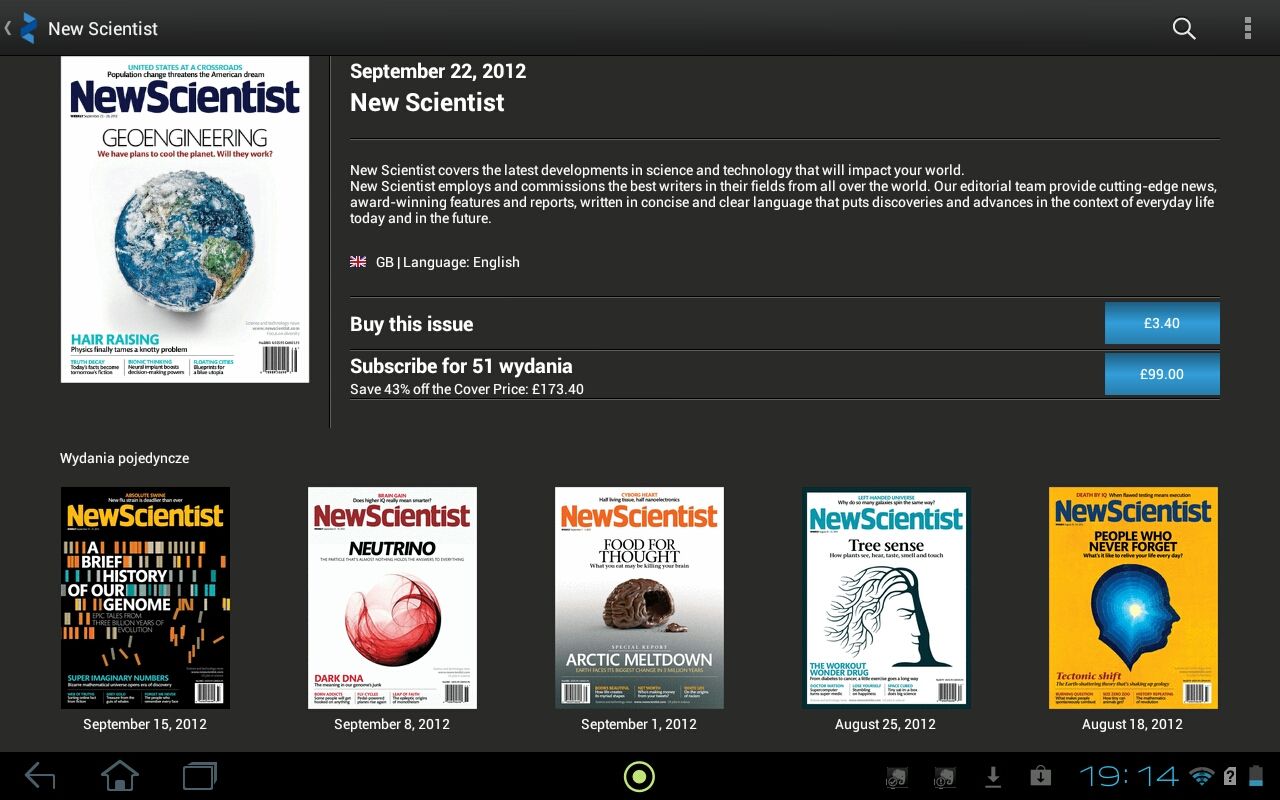Screen dimensions: 1280x800
Task: Open Evernote warning notification icon
Action: click(945, 777)
